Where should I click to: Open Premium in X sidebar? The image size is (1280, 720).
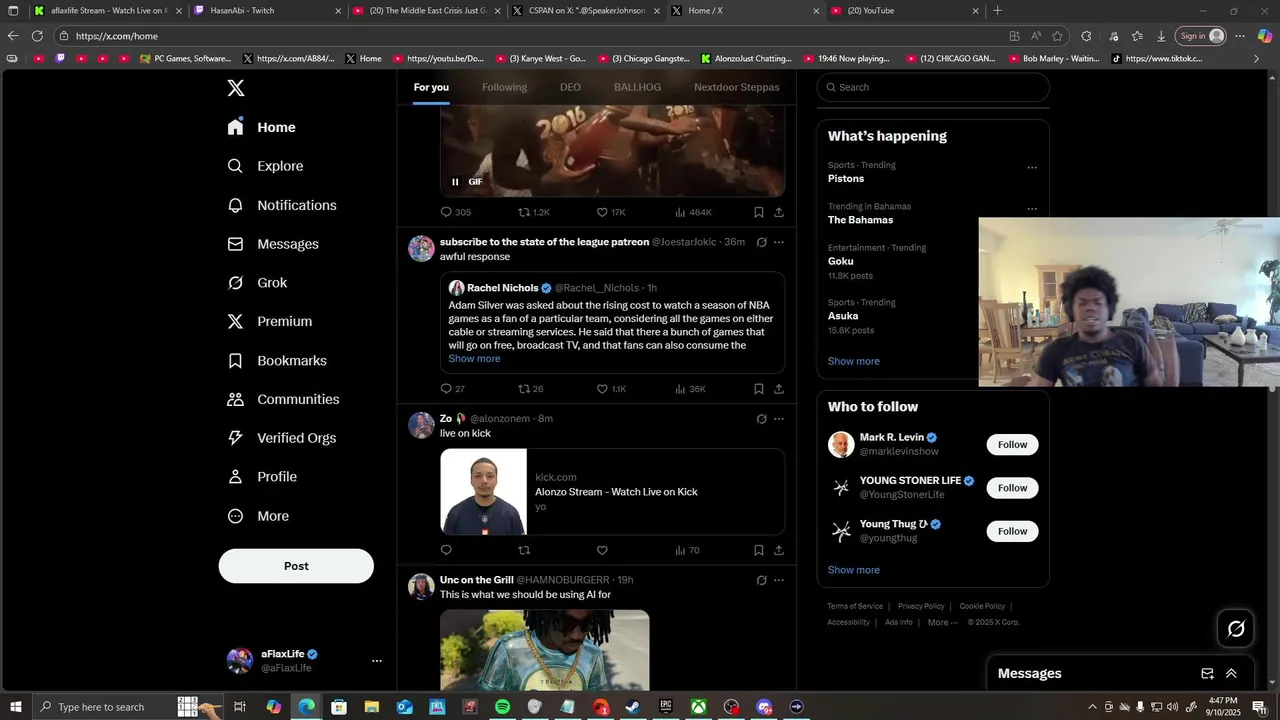pyautogui.click(x=270, y=321)
